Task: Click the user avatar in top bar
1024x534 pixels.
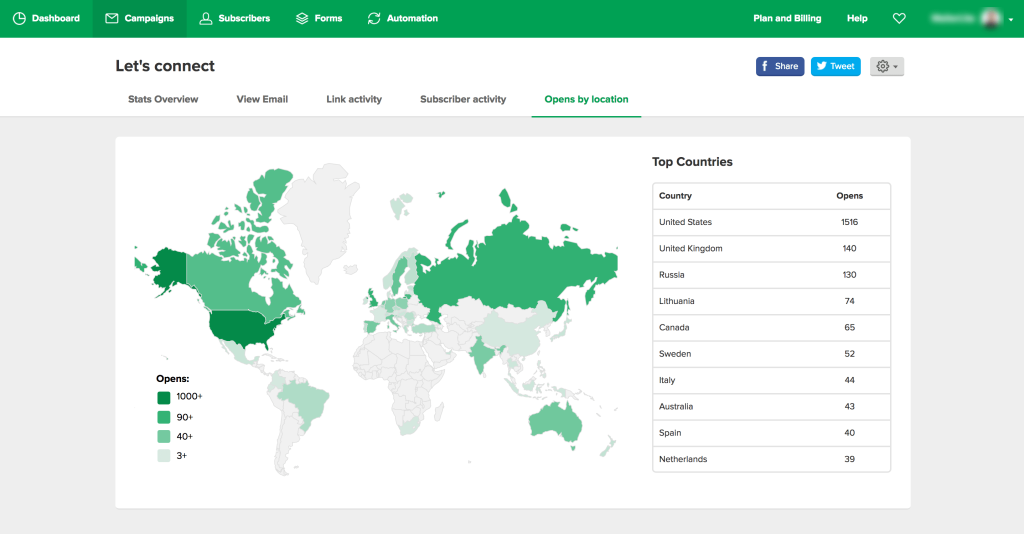Action: coord(990,18)
